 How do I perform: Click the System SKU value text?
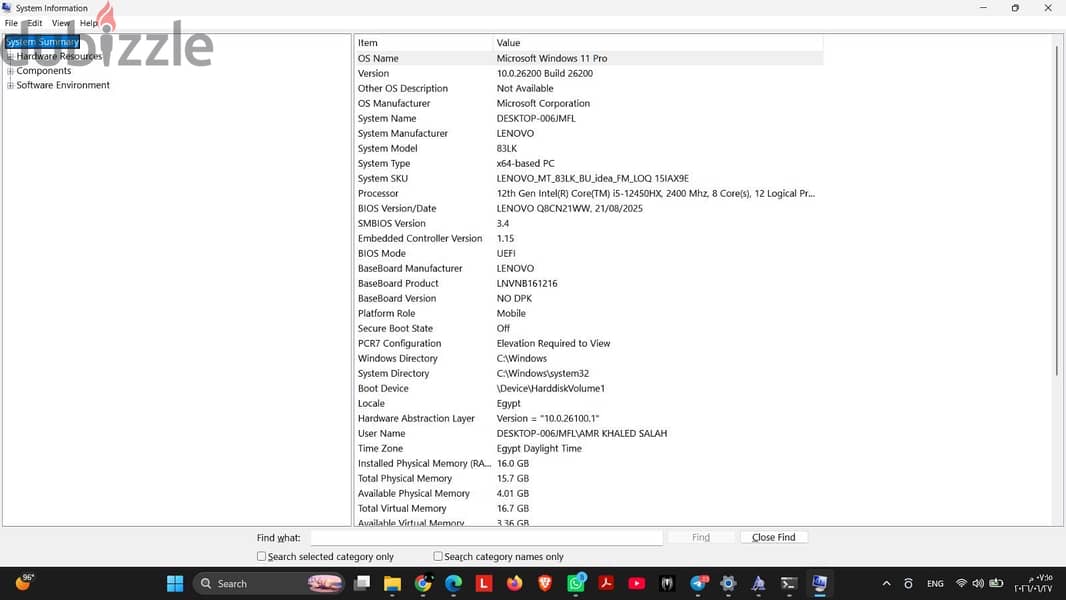coord(592,179)
